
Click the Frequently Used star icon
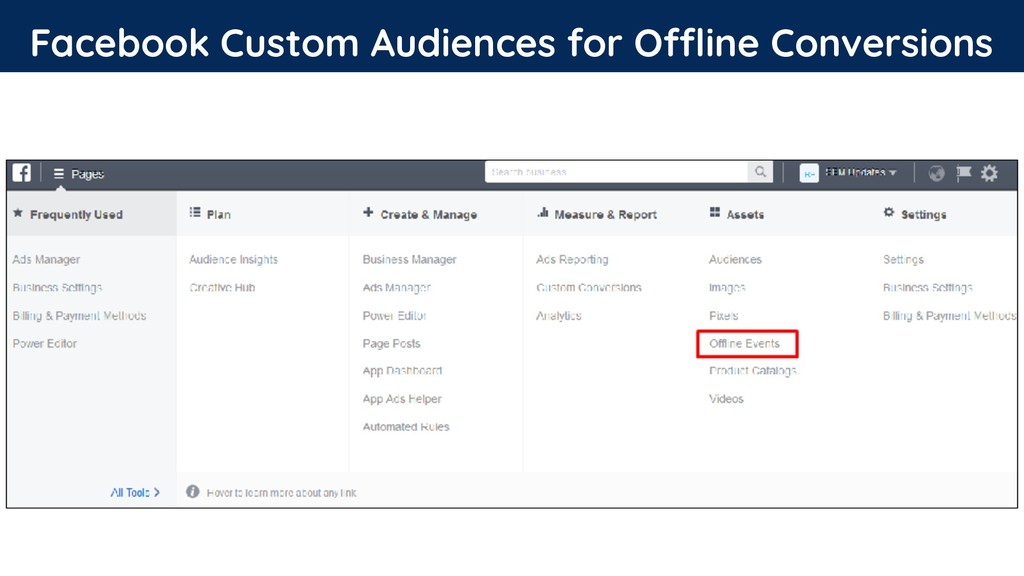18,213
